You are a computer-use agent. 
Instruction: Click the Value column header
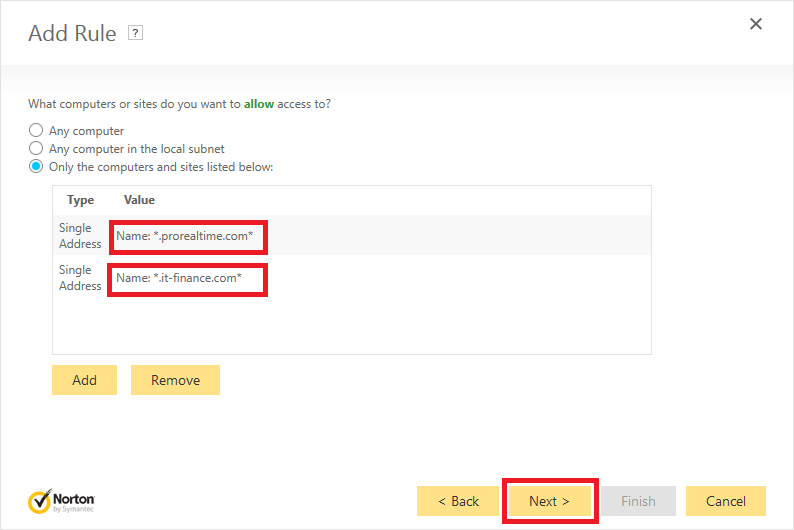[139, 200]
